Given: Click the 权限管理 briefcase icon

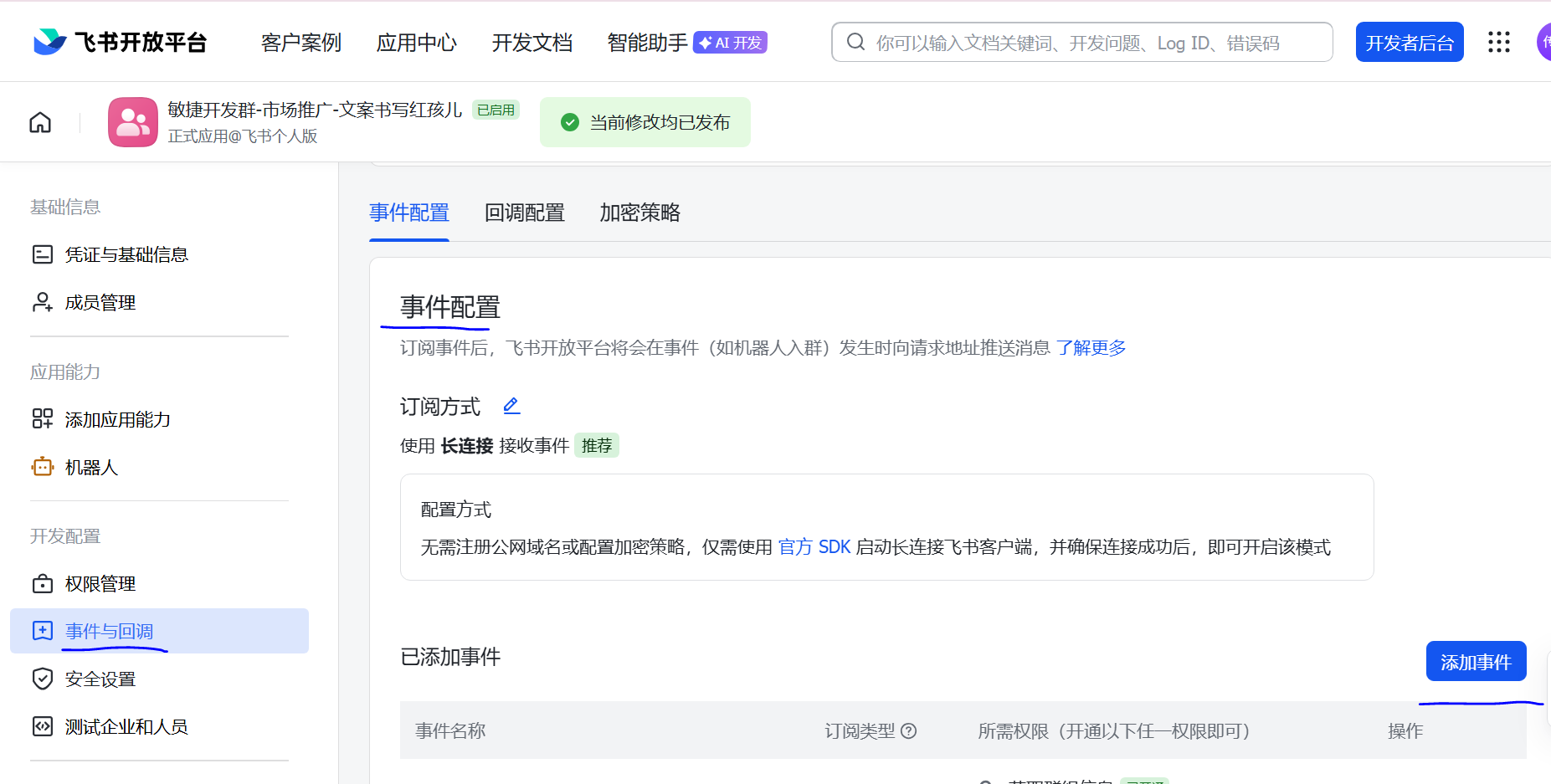Looking at the screenshot, I should tap(43, 583).
